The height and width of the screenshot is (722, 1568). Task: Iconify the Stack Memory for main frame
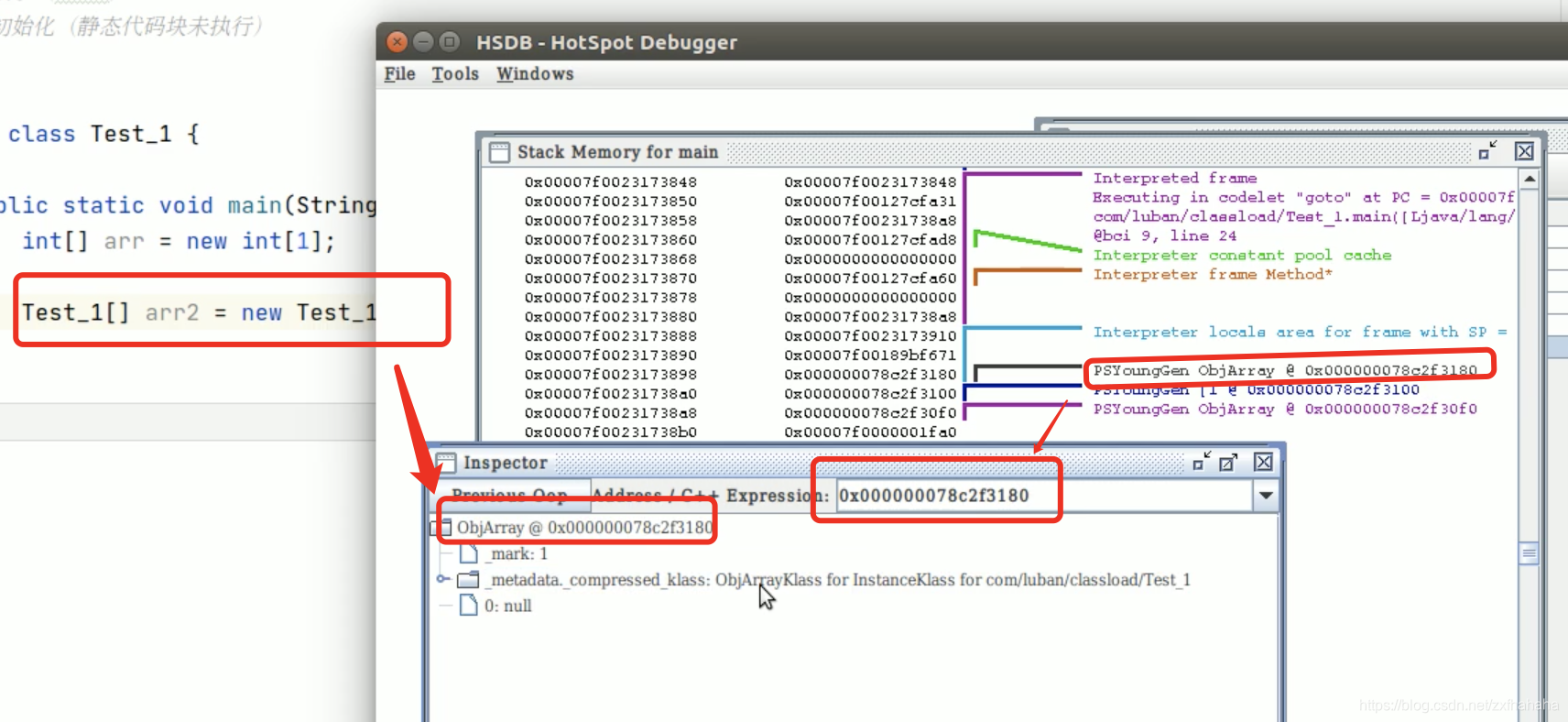click(x=1487, y=151)
